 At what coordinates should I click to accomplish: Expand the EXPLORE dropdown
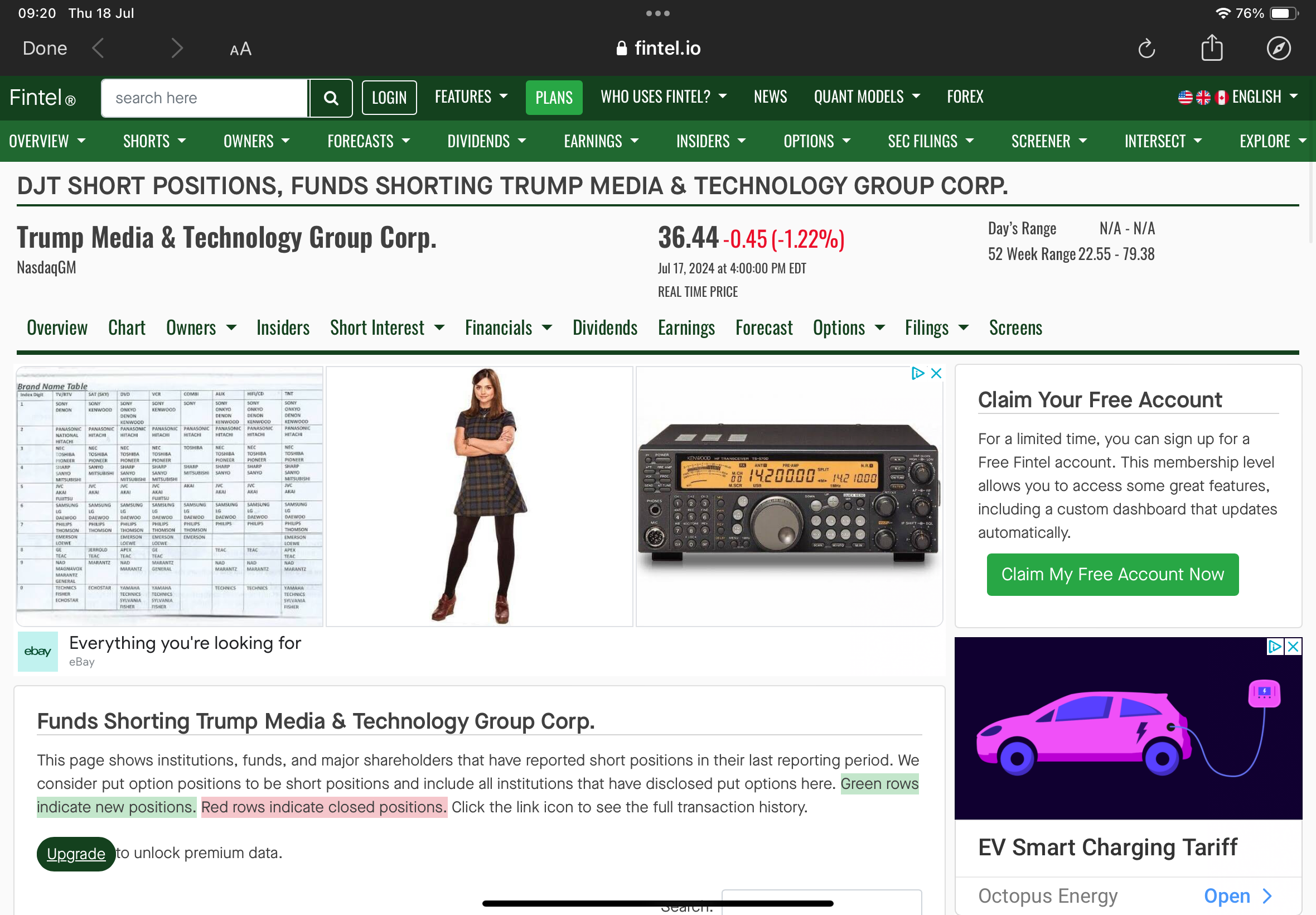1273,141
